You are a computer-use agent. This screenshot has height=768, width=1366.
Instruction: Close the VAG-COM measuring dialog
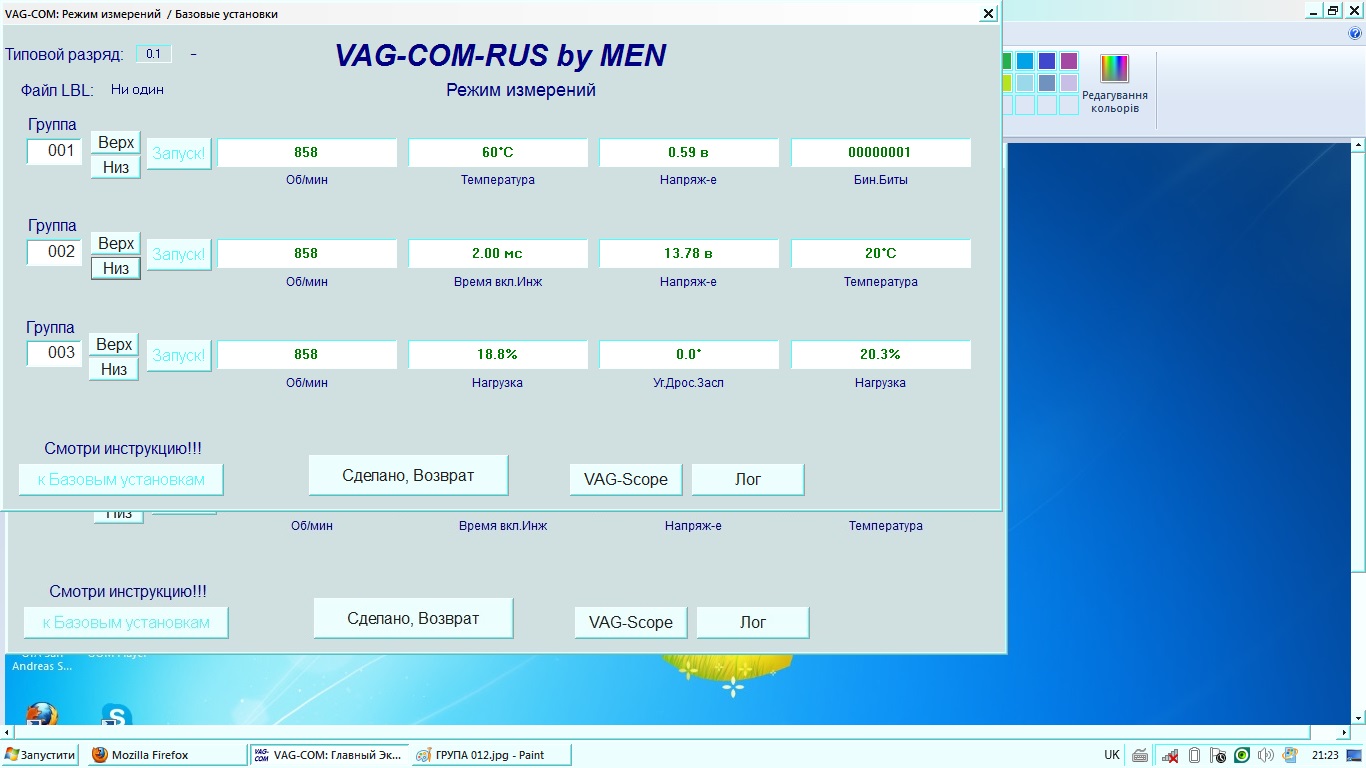point(988,13)
